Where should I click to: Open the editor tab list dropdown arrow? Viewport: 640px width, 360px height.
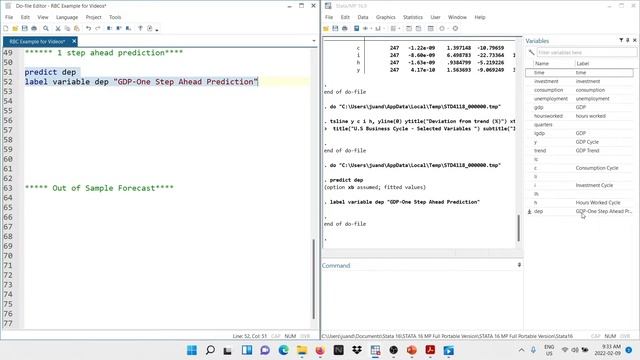coord(313,41)
